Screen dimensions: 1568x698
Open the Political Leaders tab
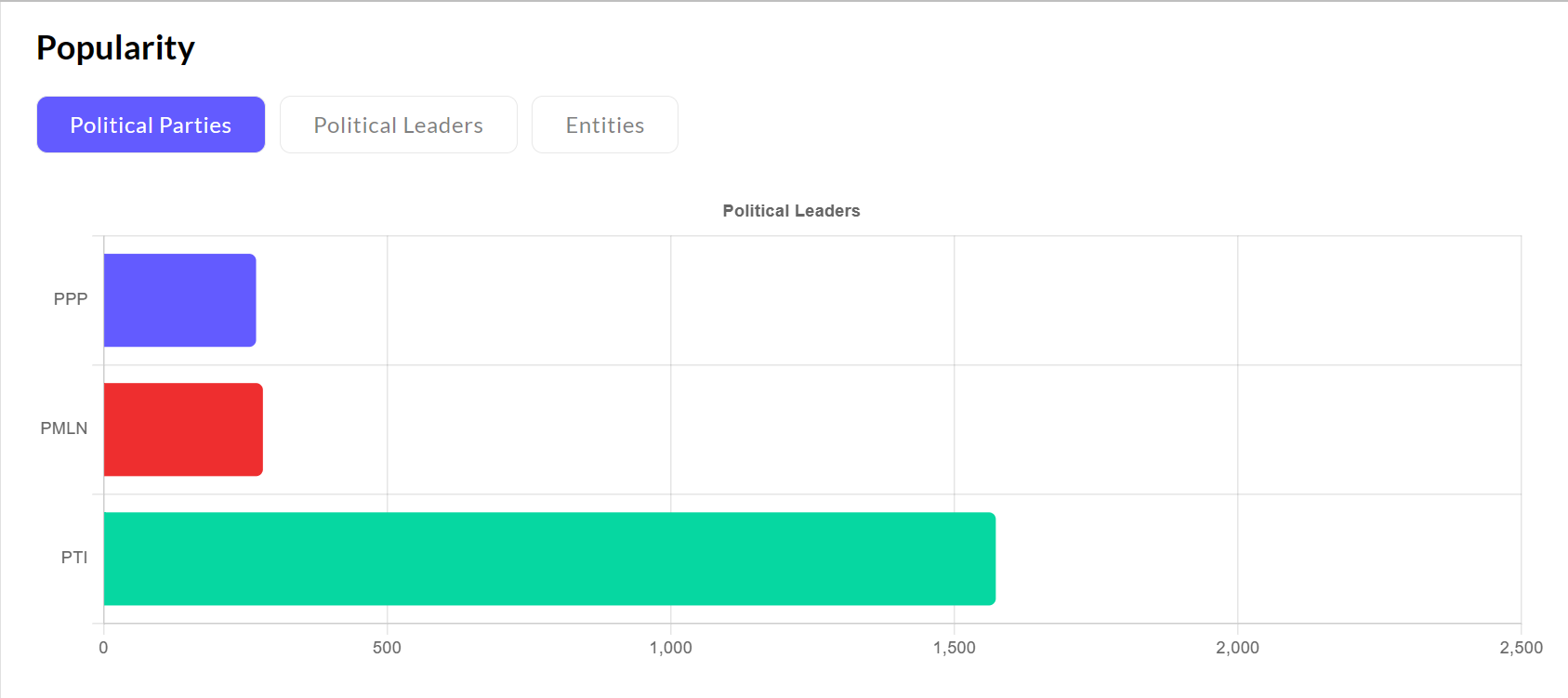(x=398, y=125)
